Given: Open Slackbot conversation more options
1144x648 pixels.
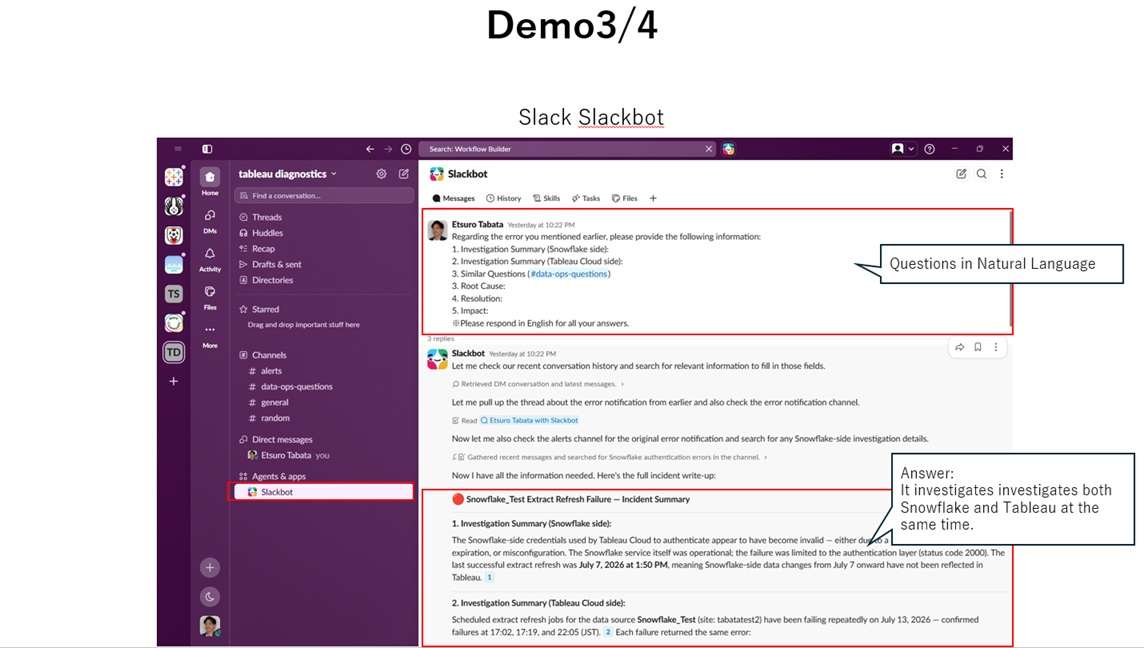Looking at the screenshot, I should coord(1002,174).
